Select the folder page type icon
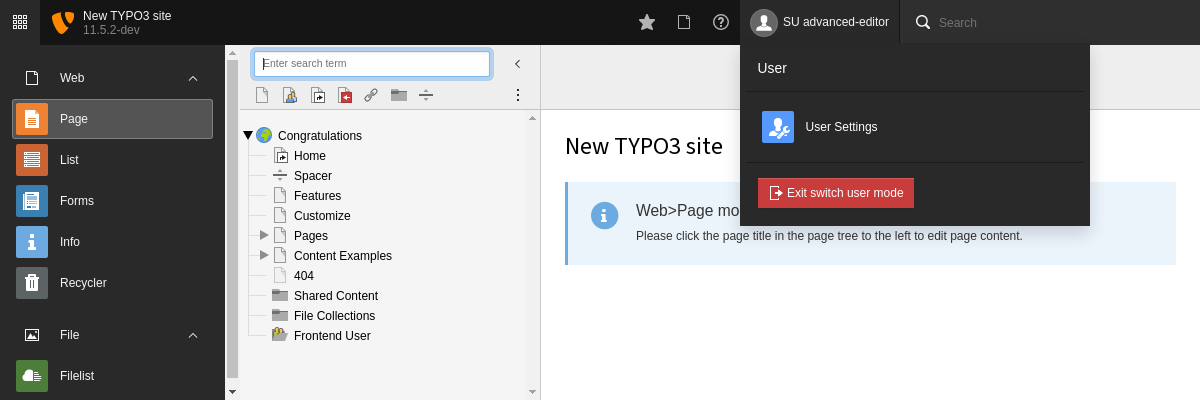Viewport: 1200px width, 400px height. point(398,95)
